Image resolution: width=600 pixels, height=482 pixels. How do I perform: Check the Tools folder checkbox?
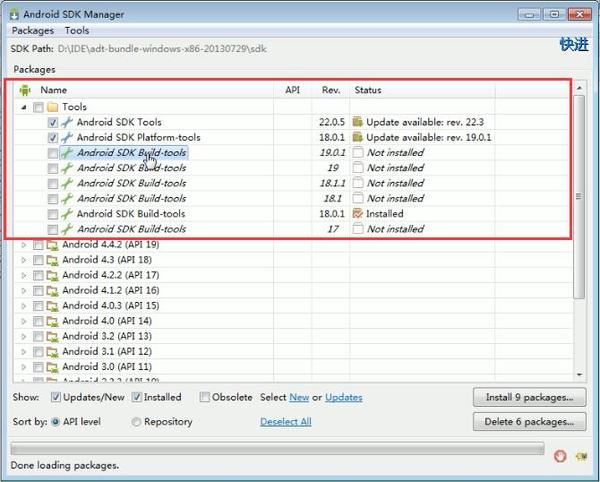click(38, 107)
